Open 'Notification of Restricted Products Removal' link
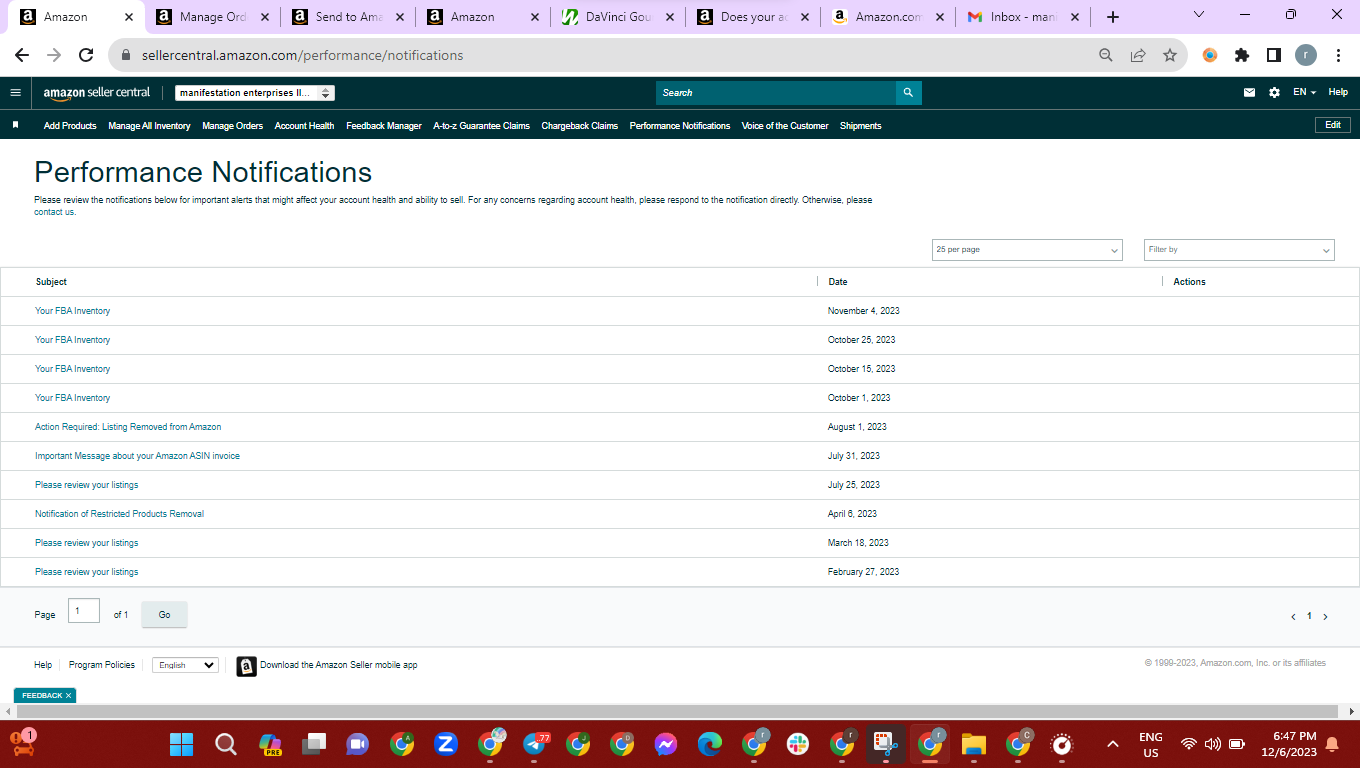This screenshot has height=768, width=1360. click(x=119, y=514)
